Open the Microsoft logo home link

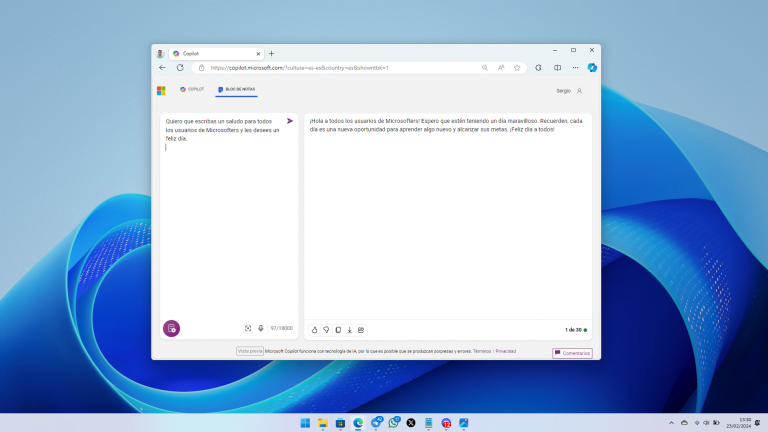tap(161, 91)
